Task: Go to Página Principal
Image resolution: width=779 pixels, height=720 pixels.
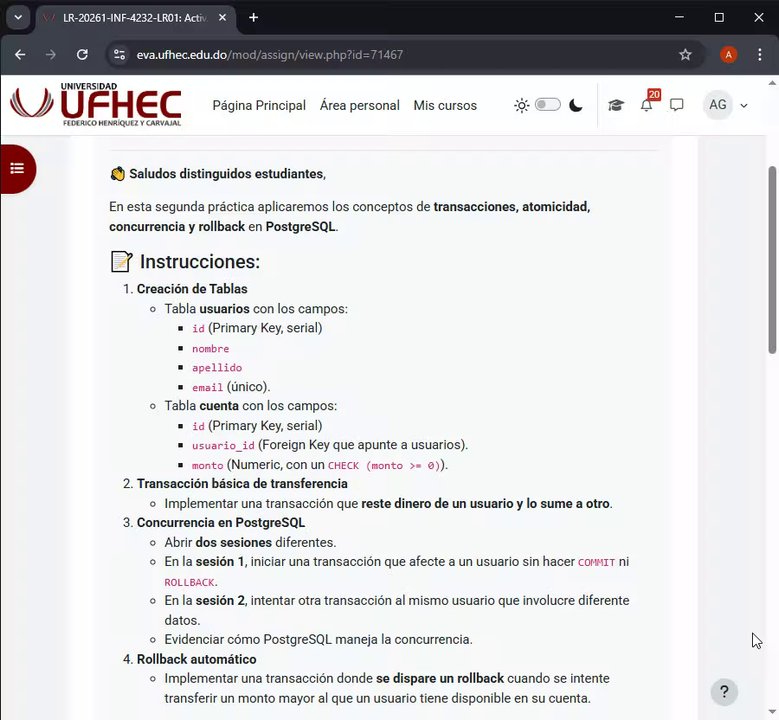Action: point(259,105)
